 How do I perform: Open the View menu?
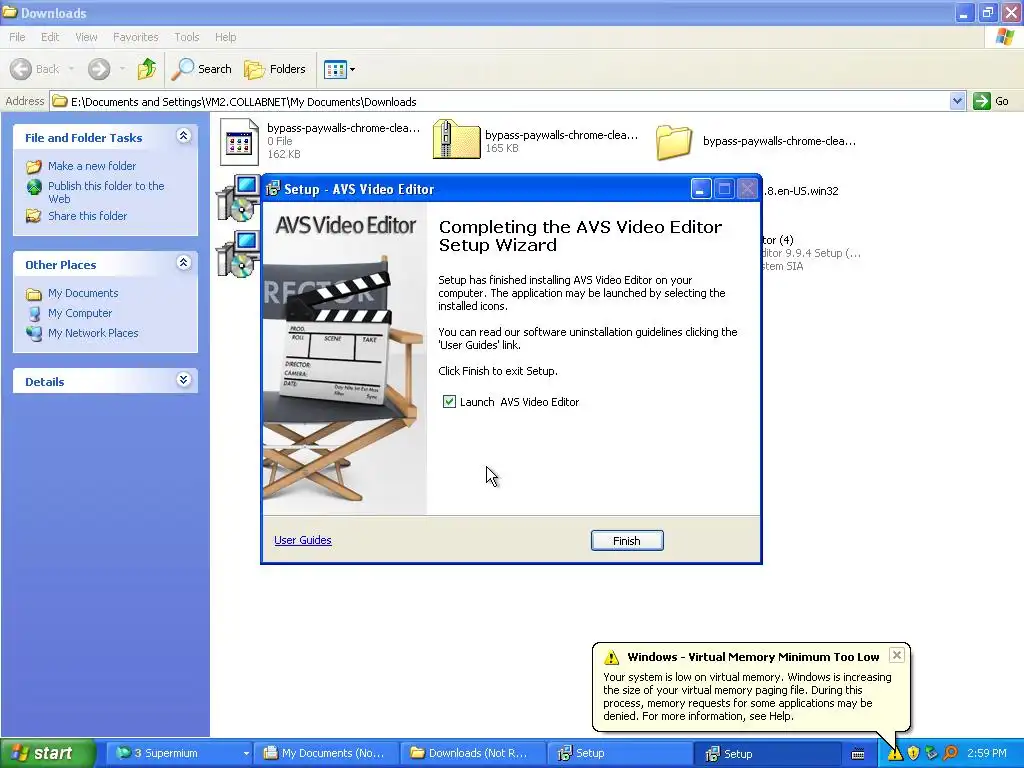(86, 37)
